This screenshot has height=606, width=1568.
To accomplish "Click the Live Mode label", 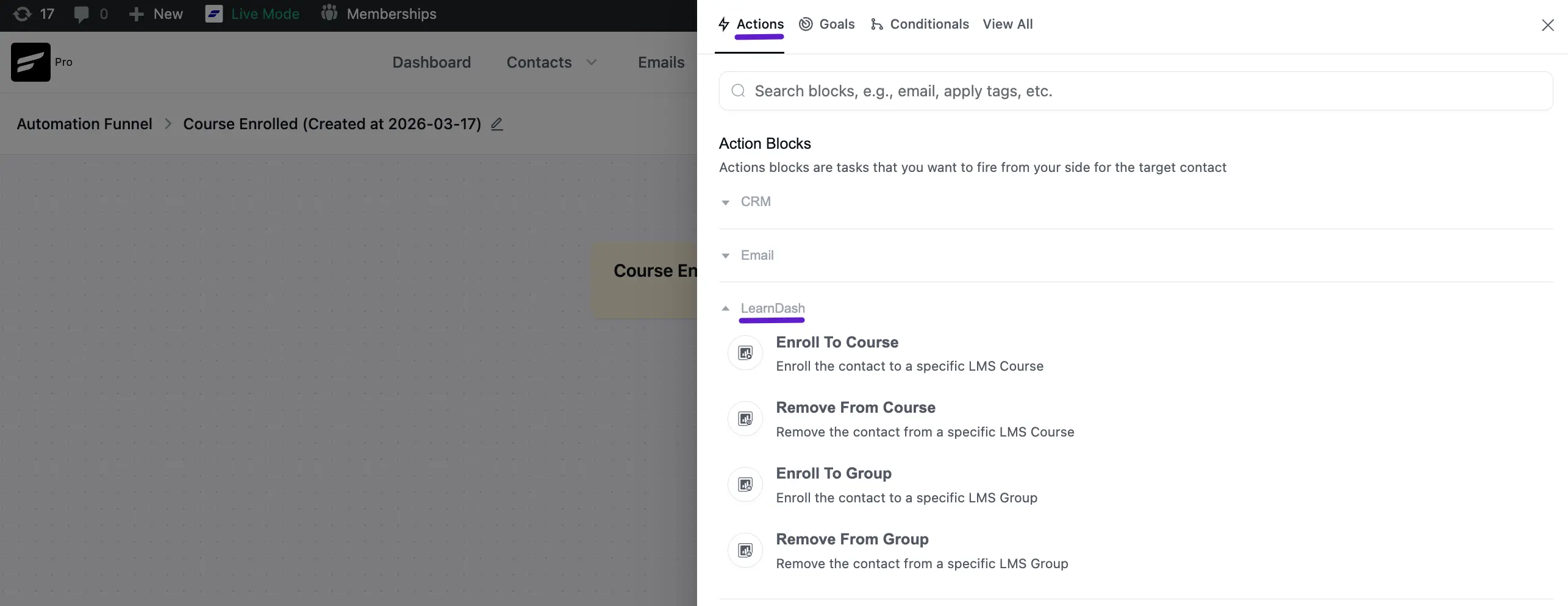I will tap(265, 14).
